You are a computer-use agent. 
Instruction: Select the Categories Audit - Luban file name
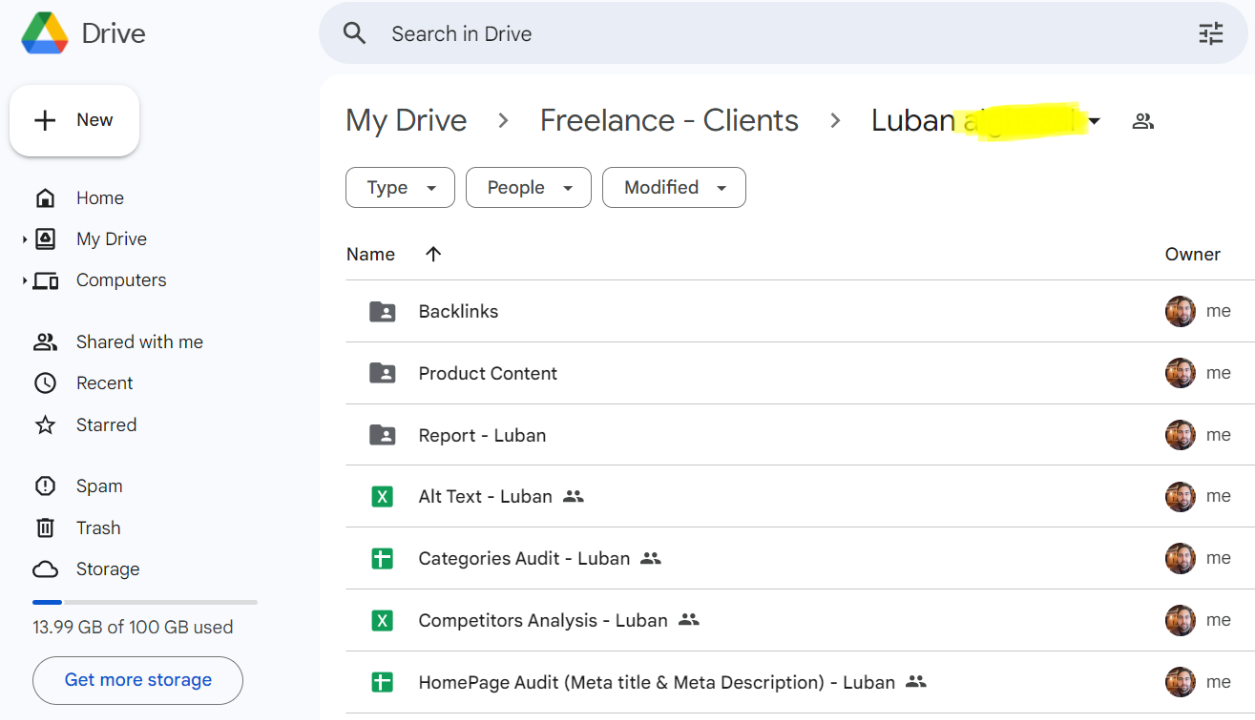pos(524,558)
